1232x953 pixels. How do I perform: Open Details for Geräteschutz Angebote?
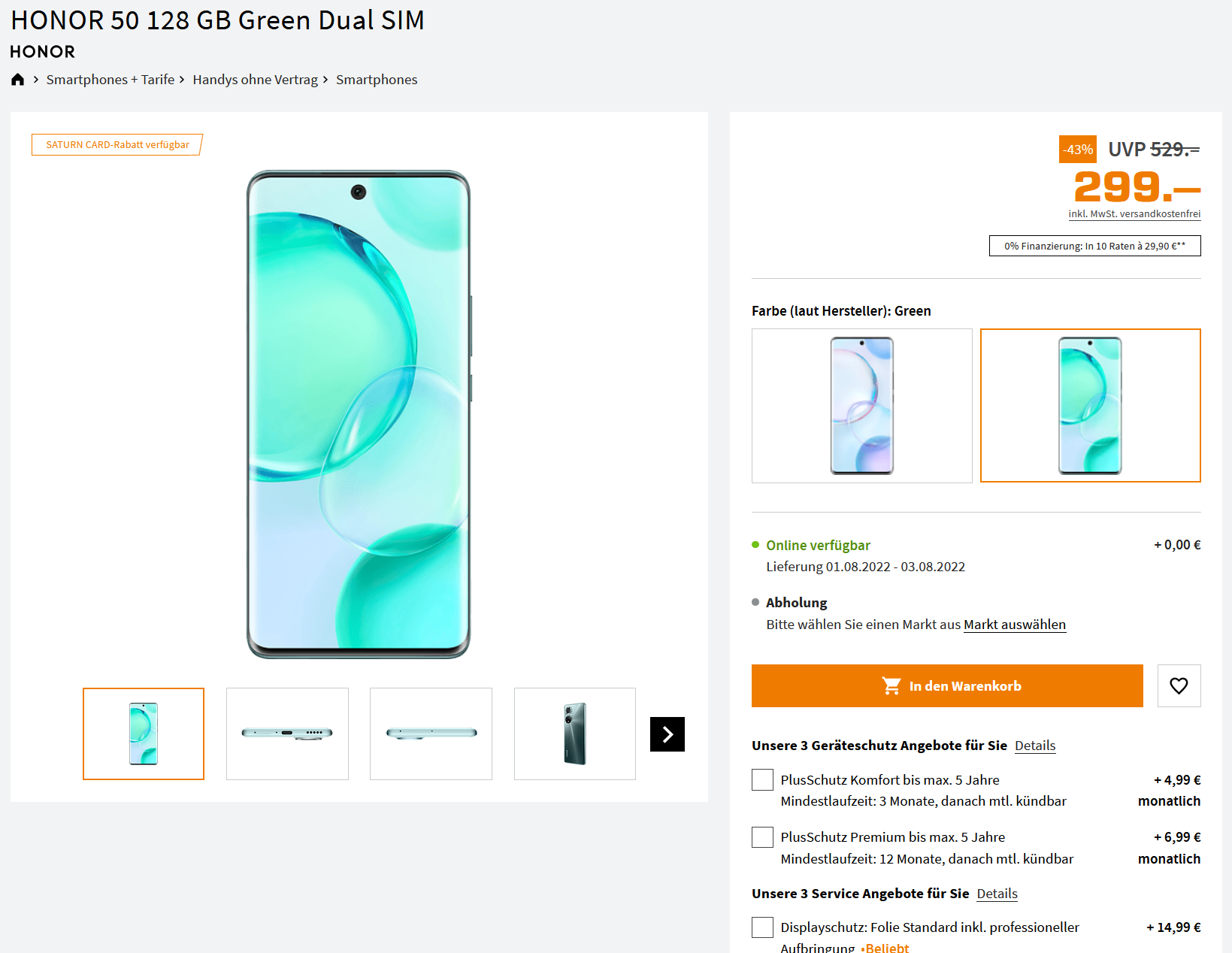coord(1035,746)
